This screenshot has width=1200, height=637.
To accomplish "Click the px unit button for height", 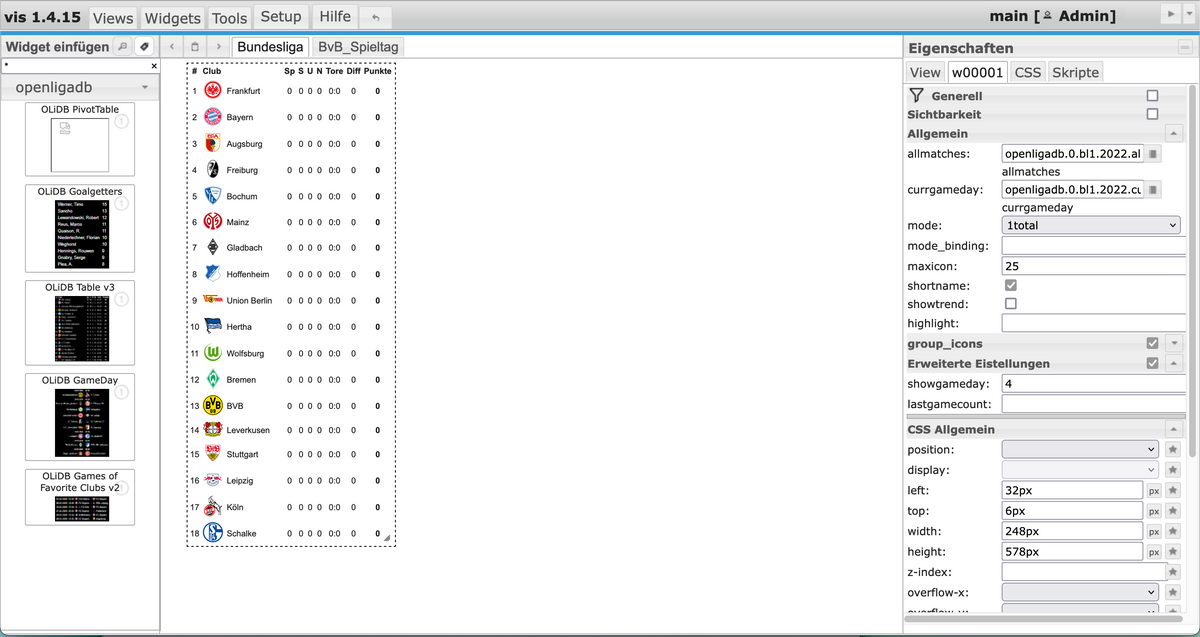I will click(1153, 552).
